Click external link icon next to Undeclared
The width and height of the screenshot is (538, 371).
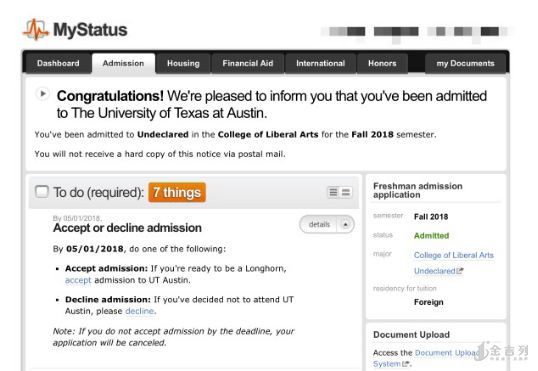pos(460,271)
